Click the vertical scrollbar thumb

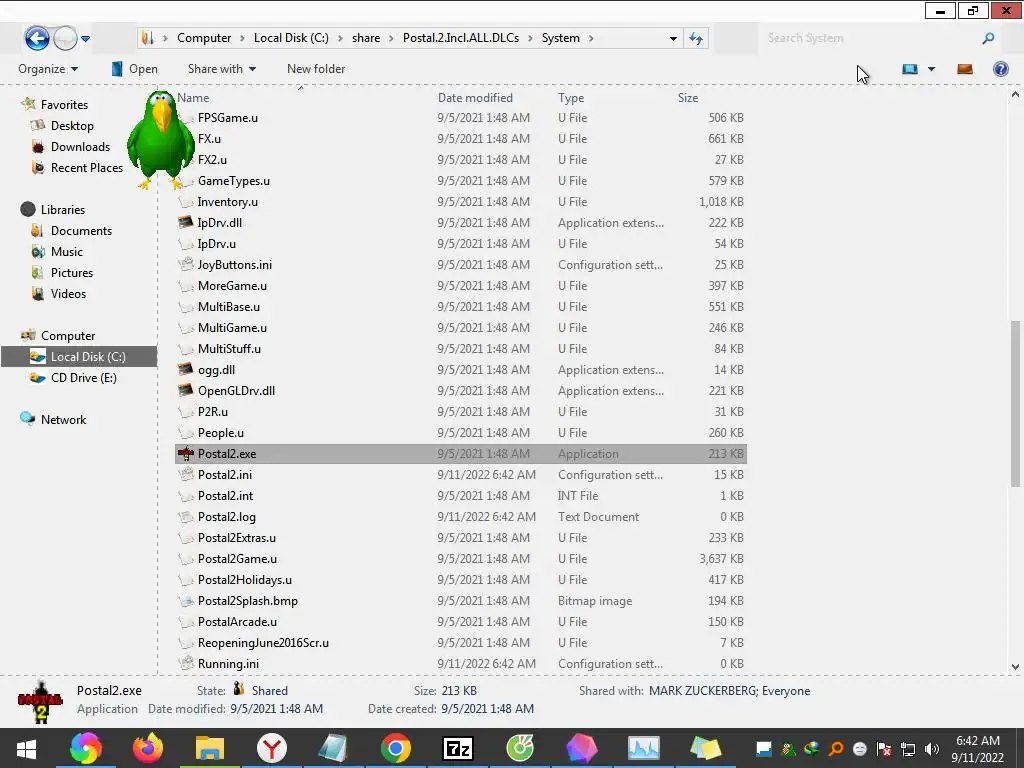coord(1015,403)
